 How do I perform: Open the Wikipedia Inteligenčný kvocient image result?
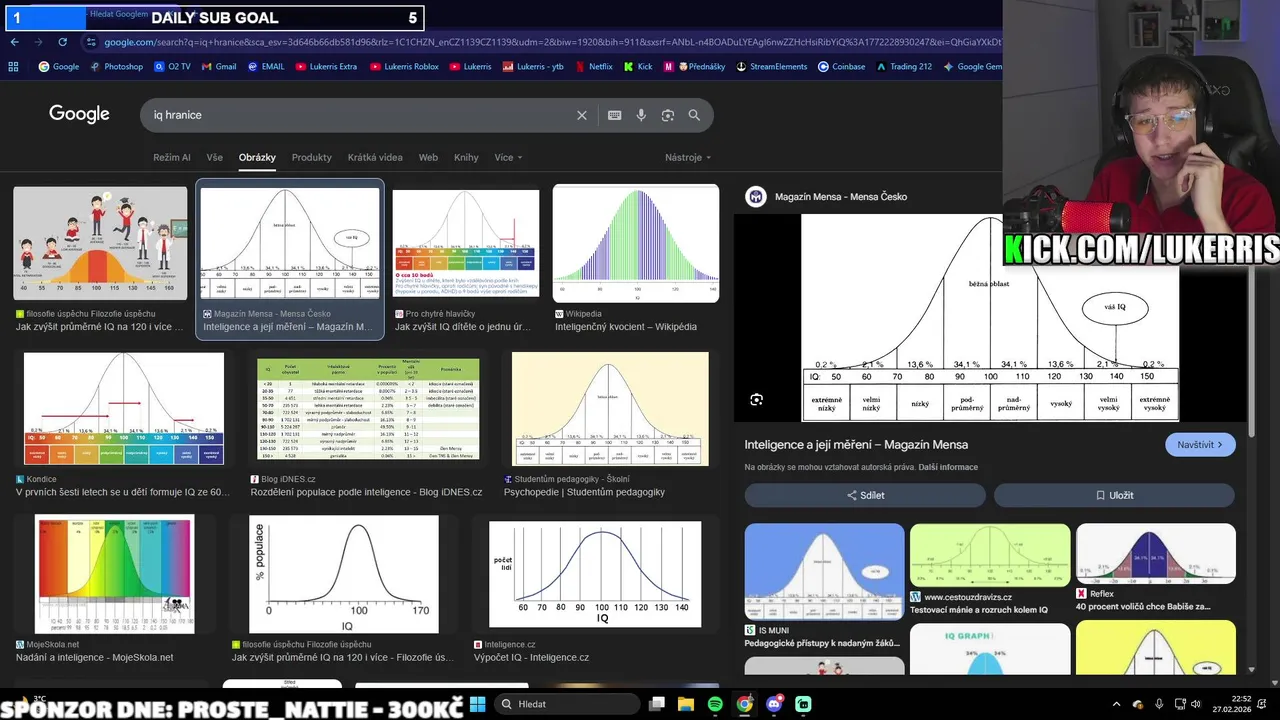[636, 243]
